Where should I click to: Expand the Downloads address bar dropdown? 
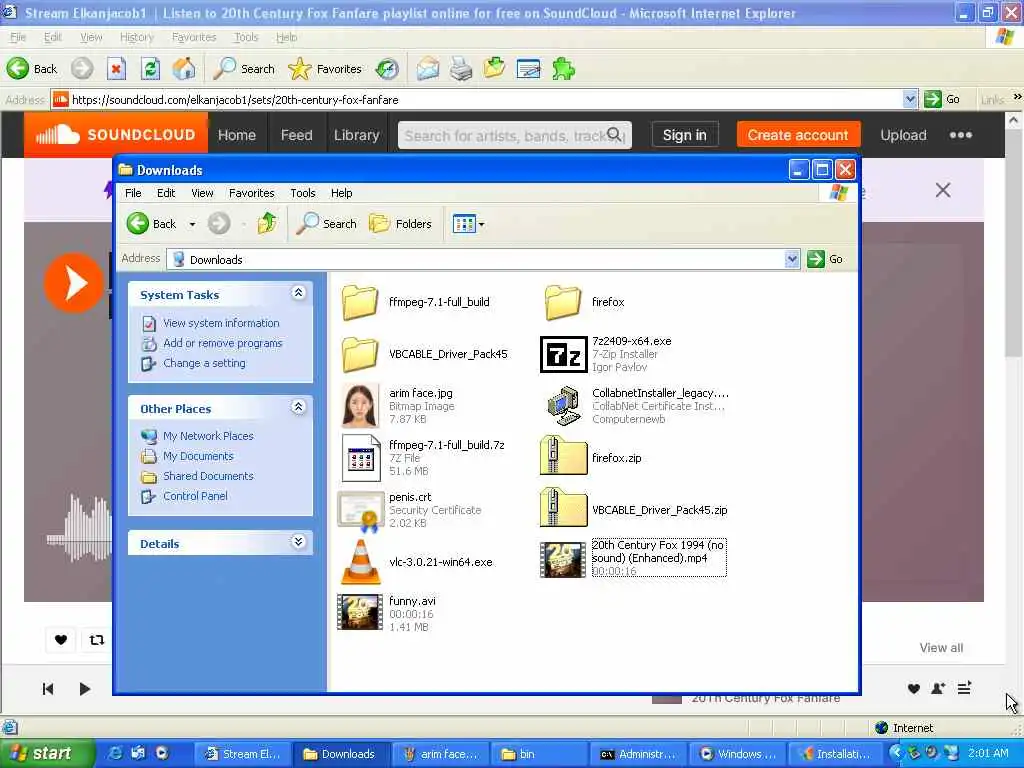[792, 259]
